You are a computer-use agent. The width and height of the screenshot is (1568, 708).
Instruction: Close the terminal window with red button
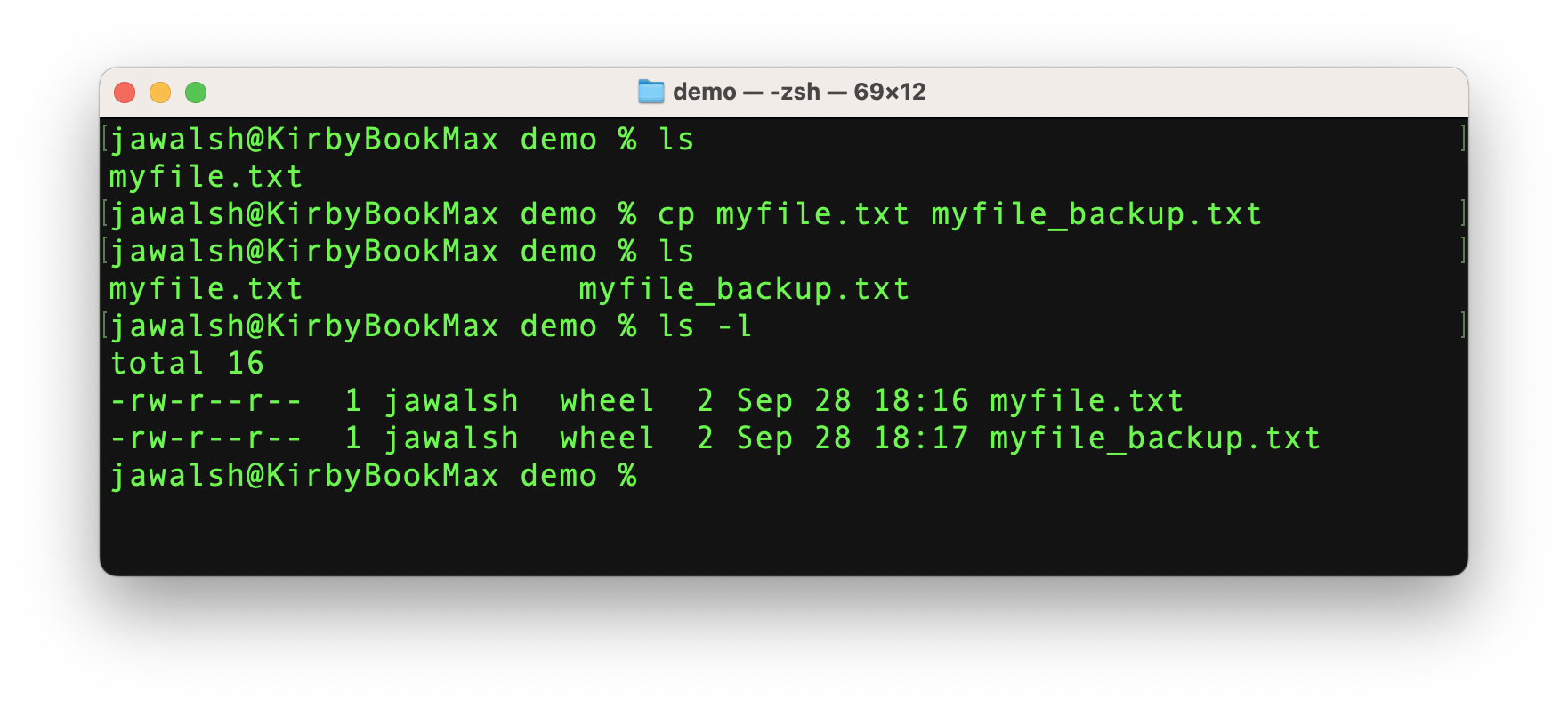pyautogui.click(x=125, y=93)
